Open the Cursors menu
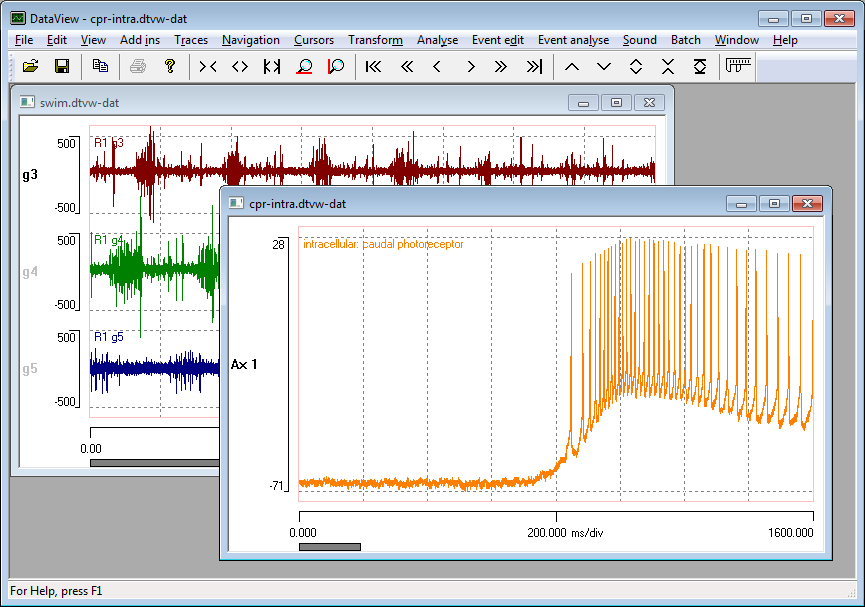Screen dimensions: 865x607 coord(314,40)
